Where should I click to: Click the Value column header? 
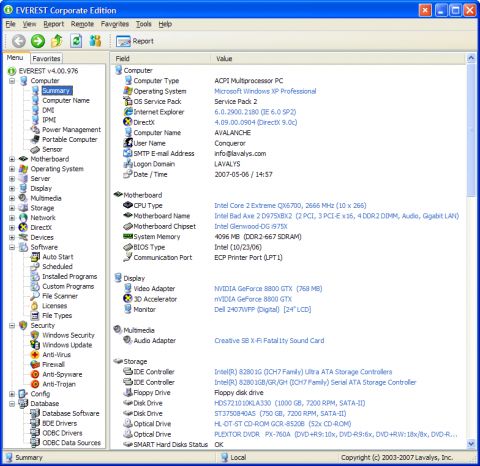(x=338, y=59)
